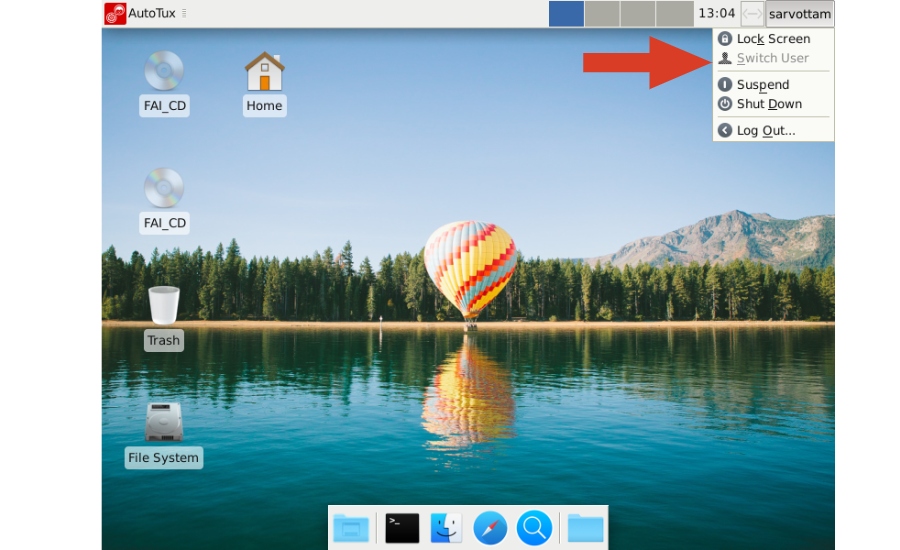Choose Log Out... from the menu
Image resolution: width=900 pixels, height=550 pixels.
(773, 130)
